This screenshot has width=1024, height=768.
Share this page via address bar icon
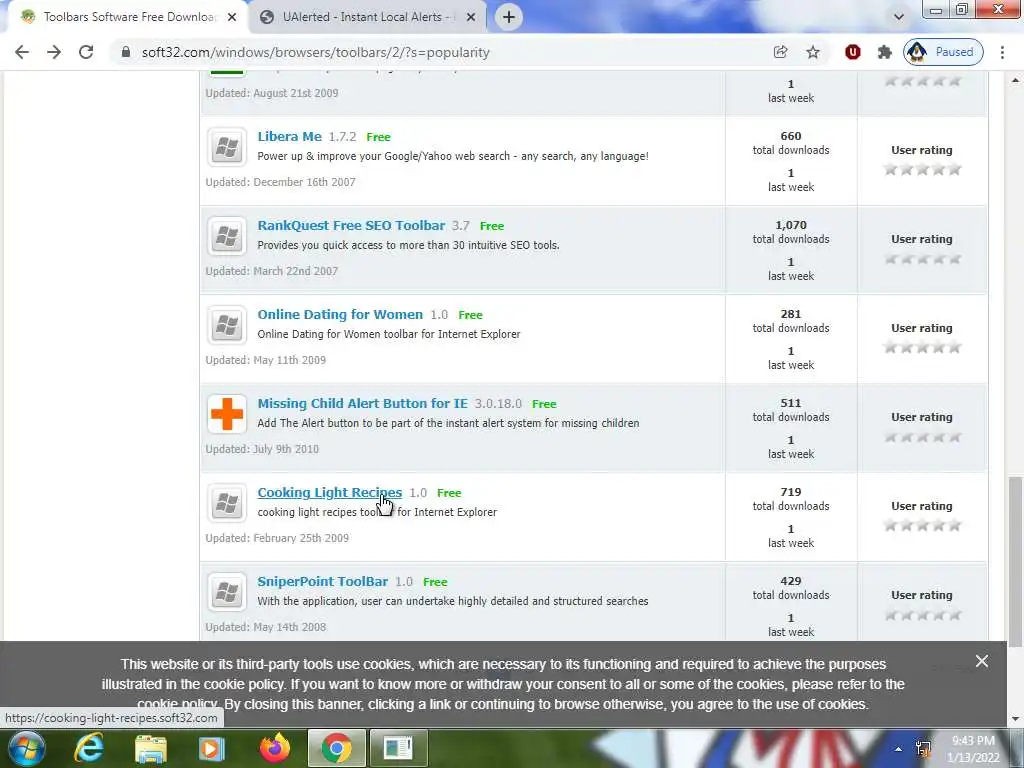780,52
